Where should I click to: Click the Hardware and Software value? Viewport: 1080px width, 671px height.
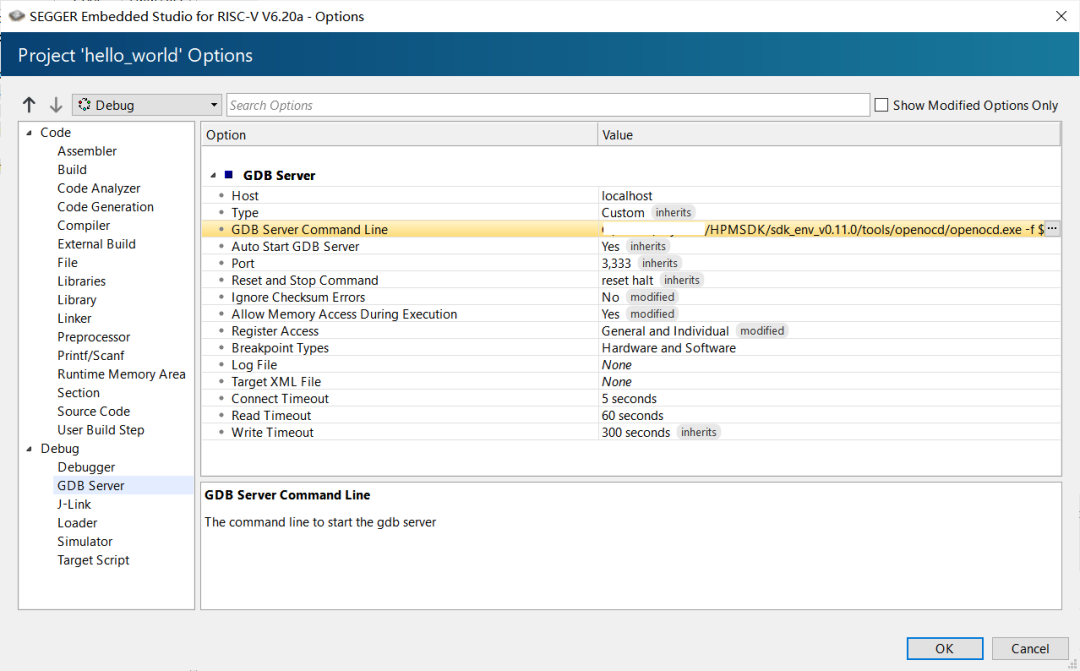(x=668, y=348)
